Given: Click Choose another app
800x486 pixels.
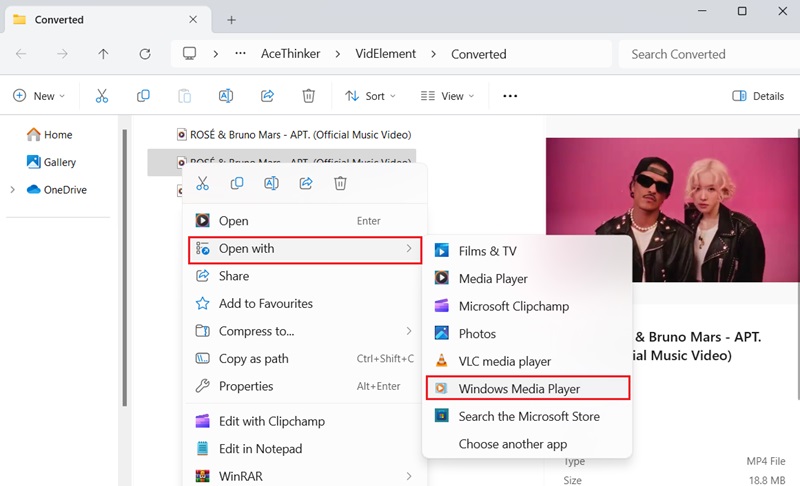Looking at the screenshot, I should point(527,444).
